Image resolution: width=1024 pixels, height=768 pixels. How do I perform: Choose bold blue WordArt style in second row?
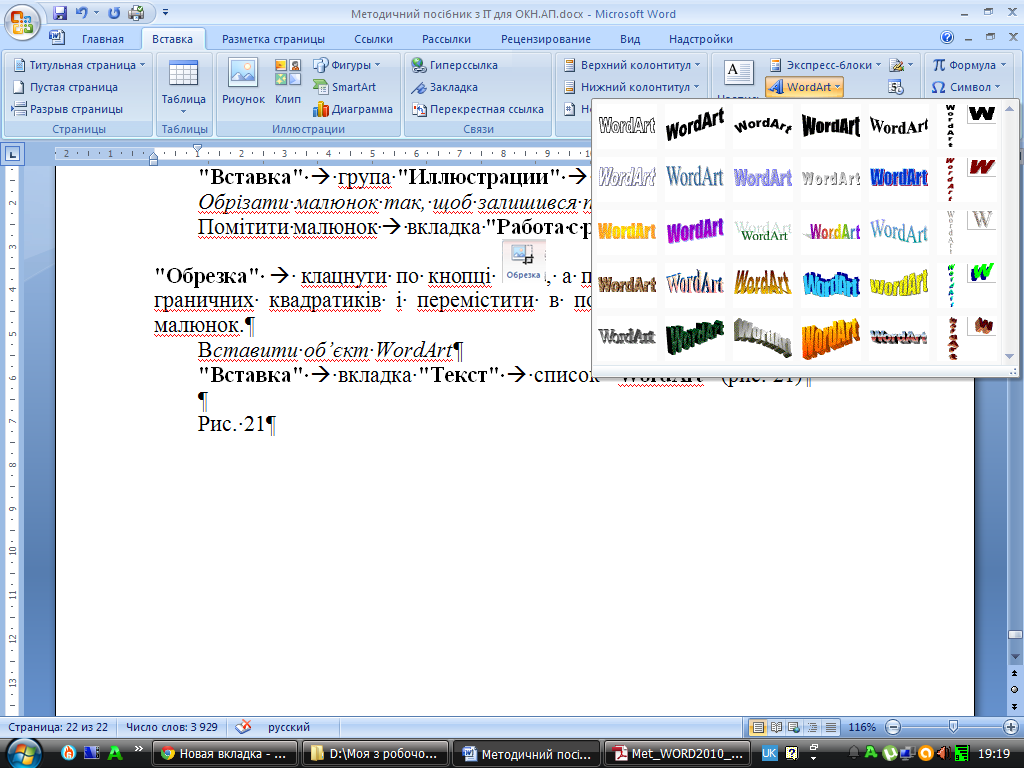point(899,178)
